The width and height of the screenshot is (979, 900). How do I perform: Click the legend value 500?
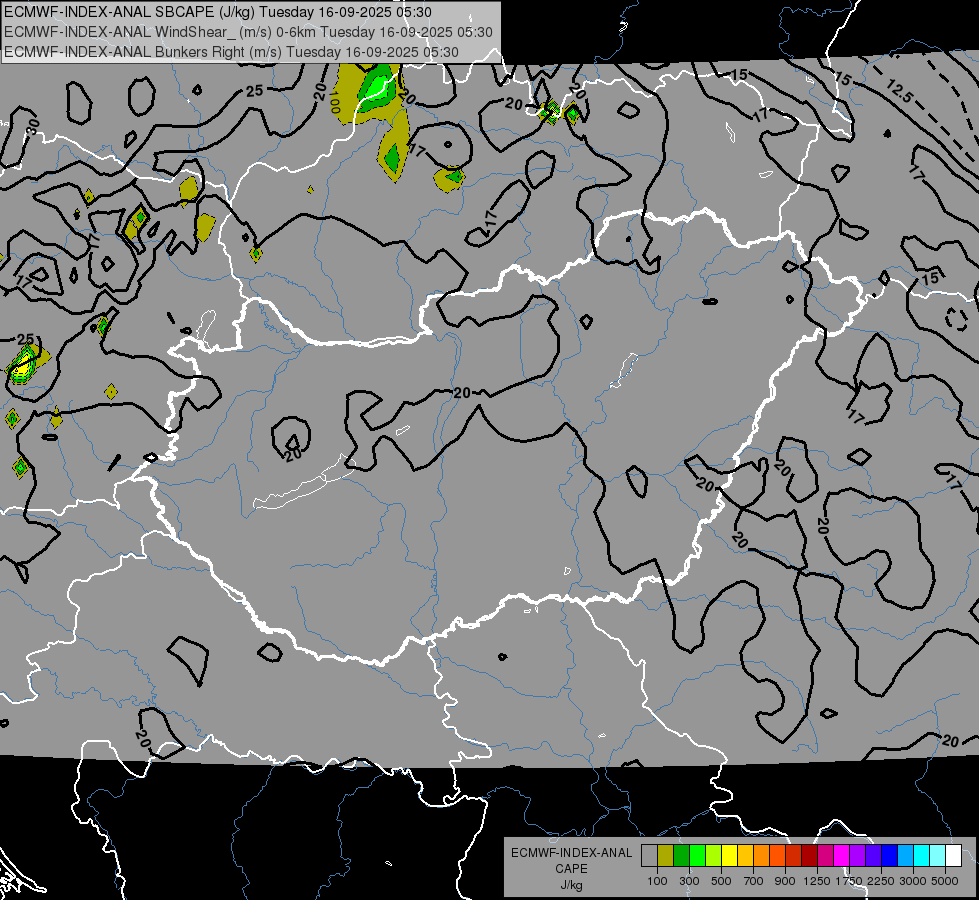click(x=721, y=881)
